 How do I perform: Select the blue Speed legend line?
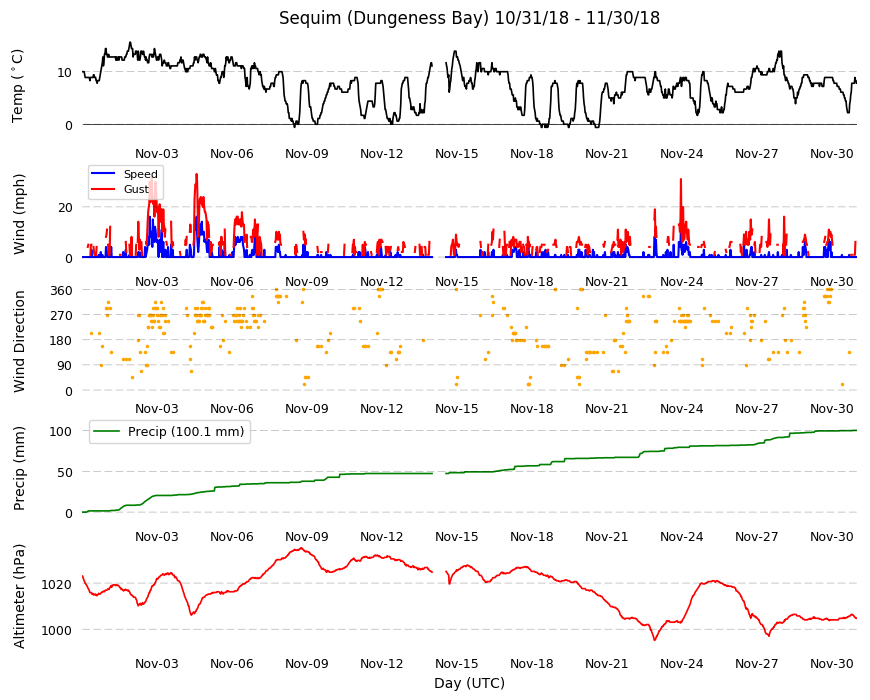(102, 174)
